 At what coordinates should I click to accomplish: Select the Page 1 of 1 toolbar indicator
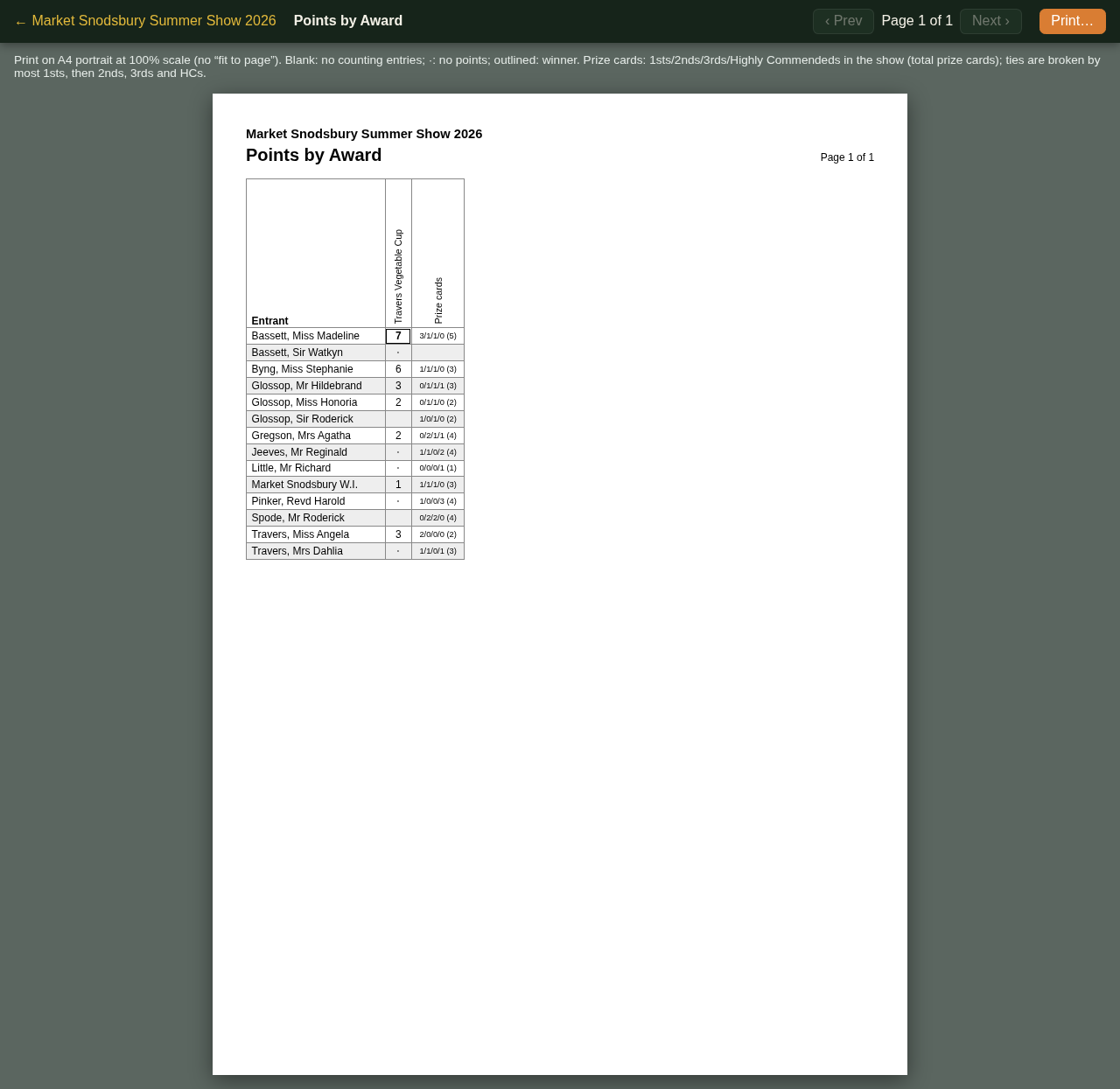917,21
